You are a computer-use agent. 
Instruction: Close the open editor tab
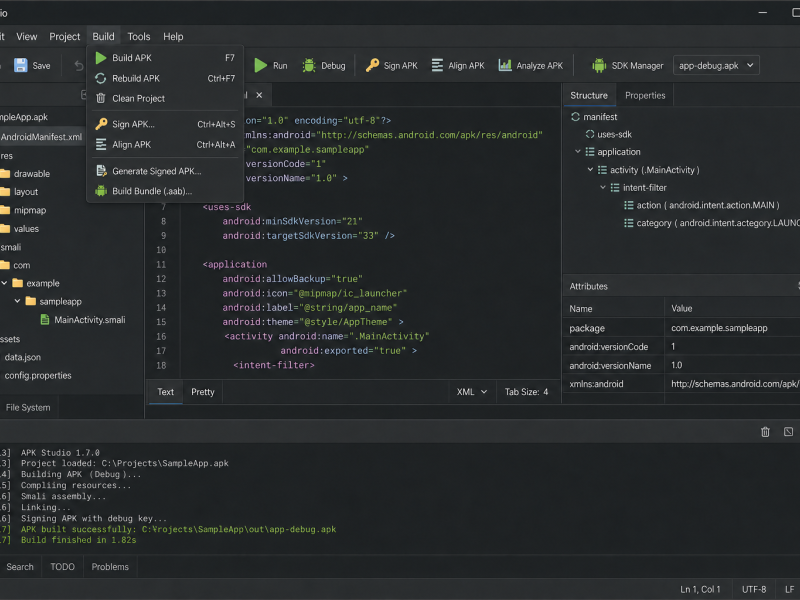[x=259, y=95]
